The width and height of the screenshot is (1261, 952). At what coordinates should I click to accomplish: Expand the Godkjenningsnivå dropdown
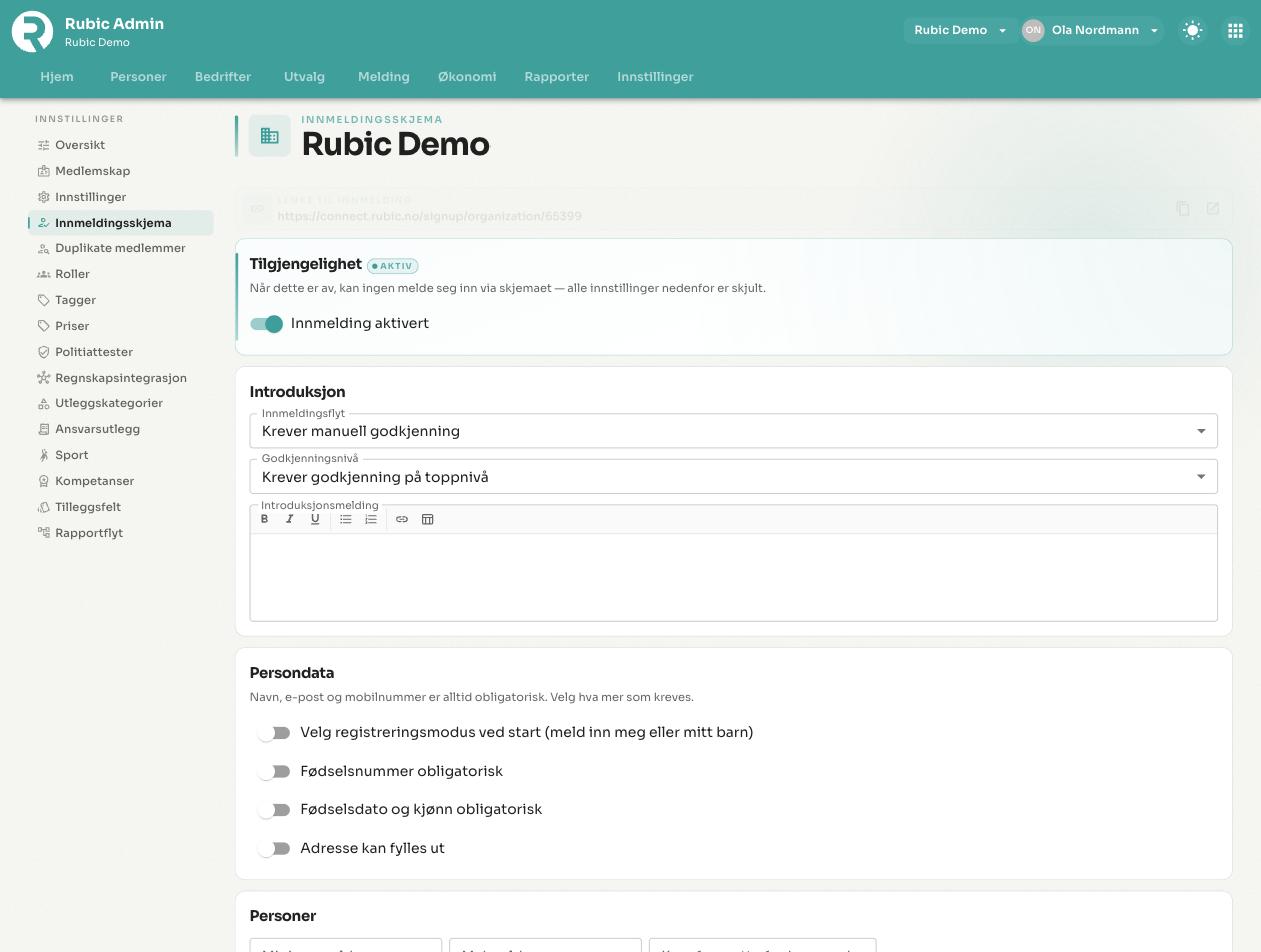pos(733,477)
